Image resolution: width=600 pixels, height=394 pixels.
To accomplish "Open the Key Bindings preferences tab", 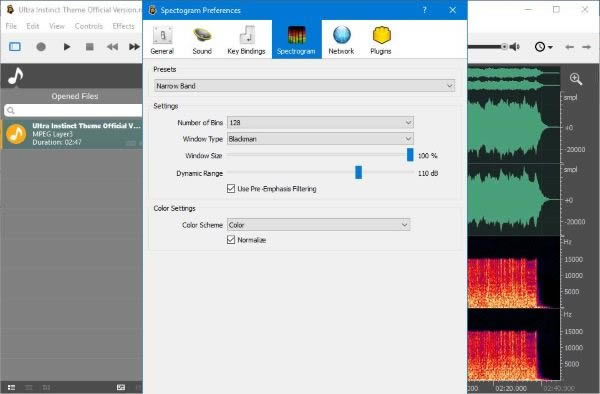I will [246, 40].
